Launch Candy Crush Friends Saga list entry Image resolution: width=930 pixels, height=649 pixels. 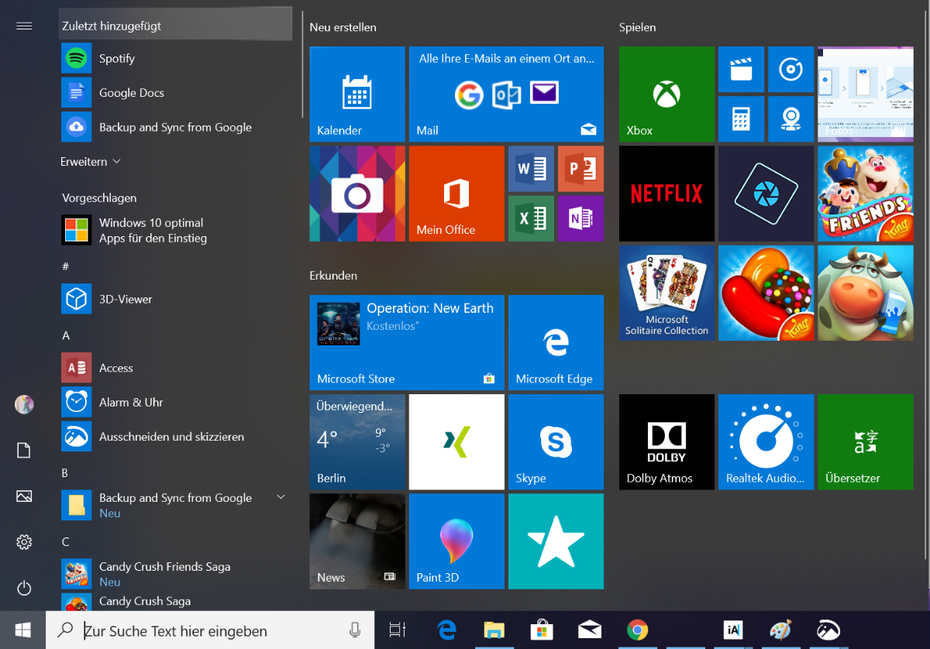point(176,574)
